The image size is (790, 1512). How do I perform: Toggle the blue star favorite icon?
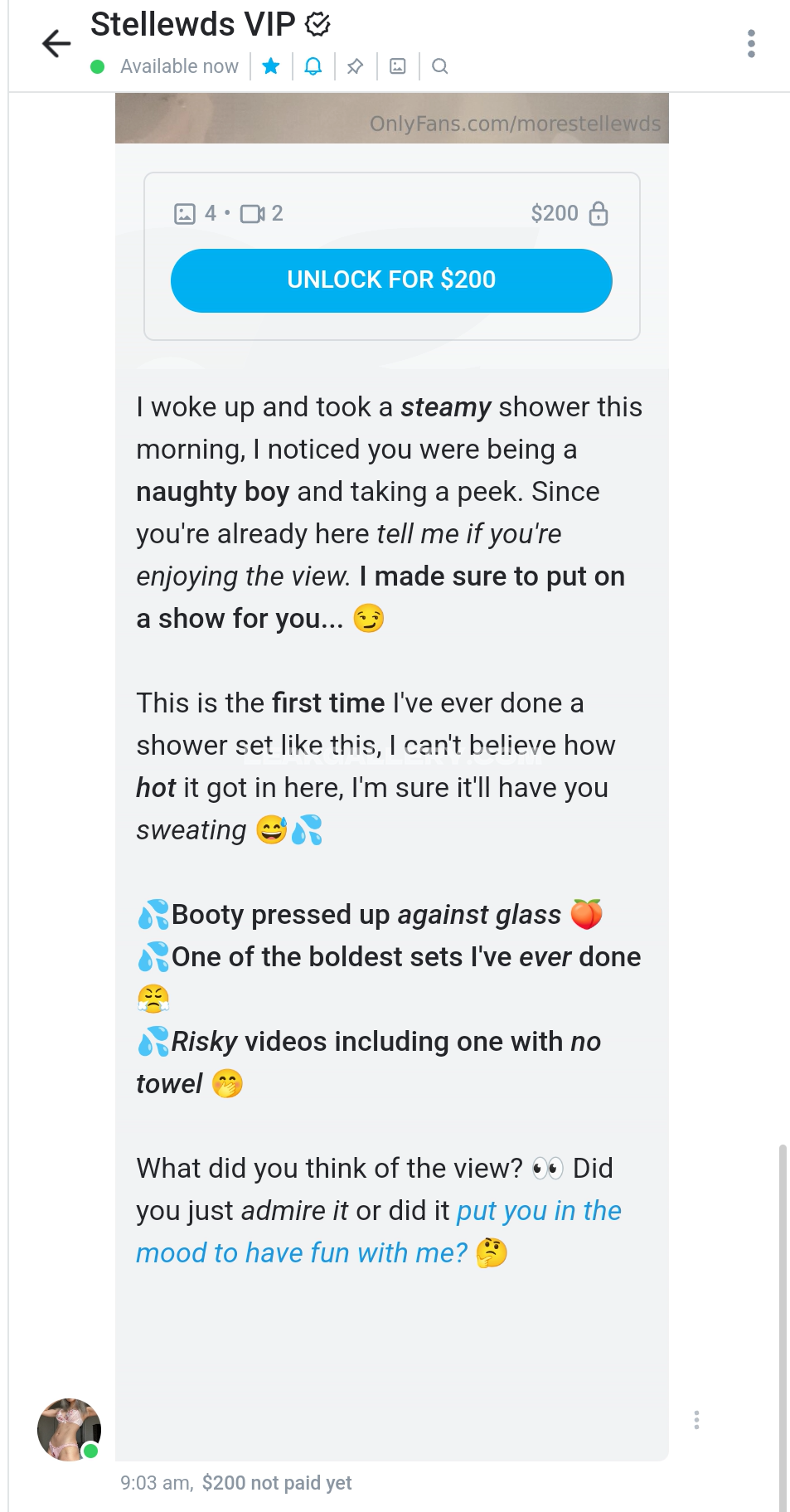click(271, 66)
